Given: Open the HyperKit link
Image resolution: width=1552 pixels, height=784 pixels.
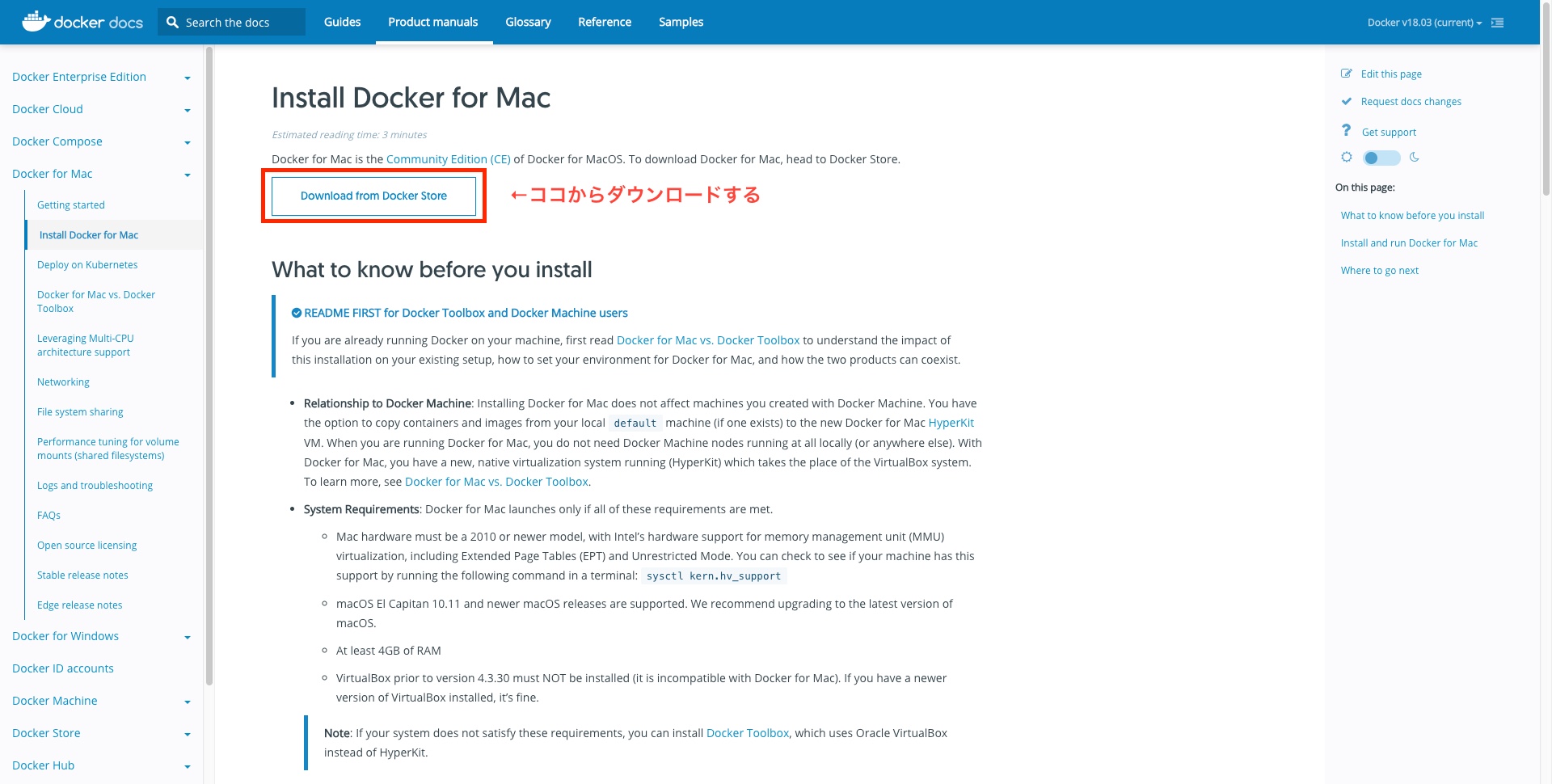Looking at the screenshot, I should [x=951, y=423].
